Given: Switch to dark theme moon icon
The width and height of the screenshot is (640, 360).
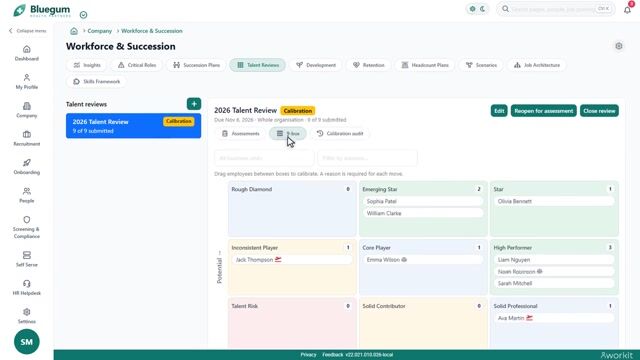Looking at the screenshot, I should click(482, 9).
